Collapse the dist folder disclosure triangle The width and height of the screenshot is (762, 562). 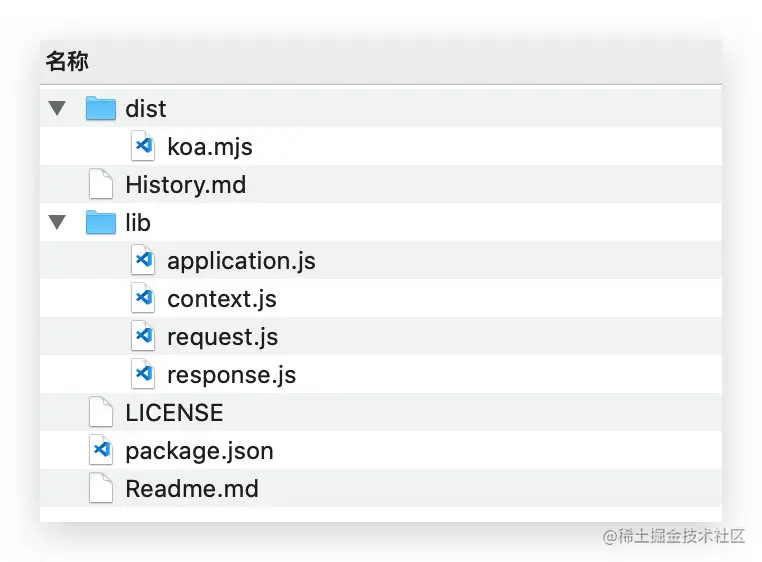57,108
